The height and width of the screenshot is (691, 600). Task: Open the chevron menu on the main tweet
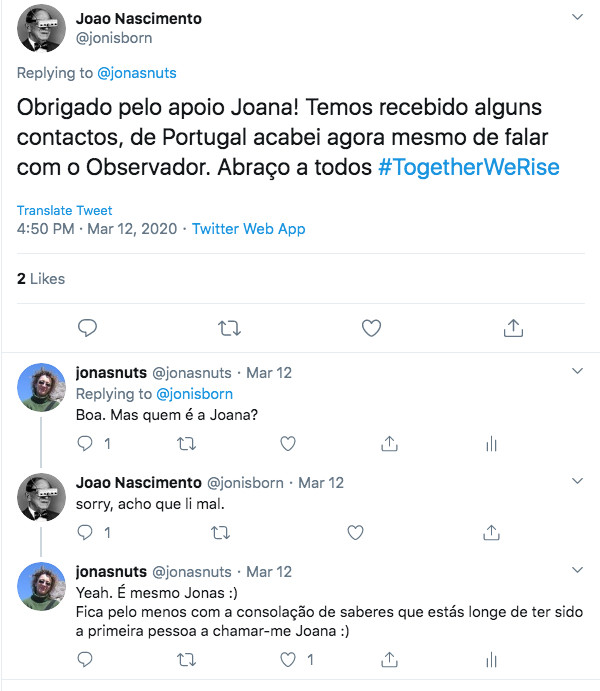[577, 17]
